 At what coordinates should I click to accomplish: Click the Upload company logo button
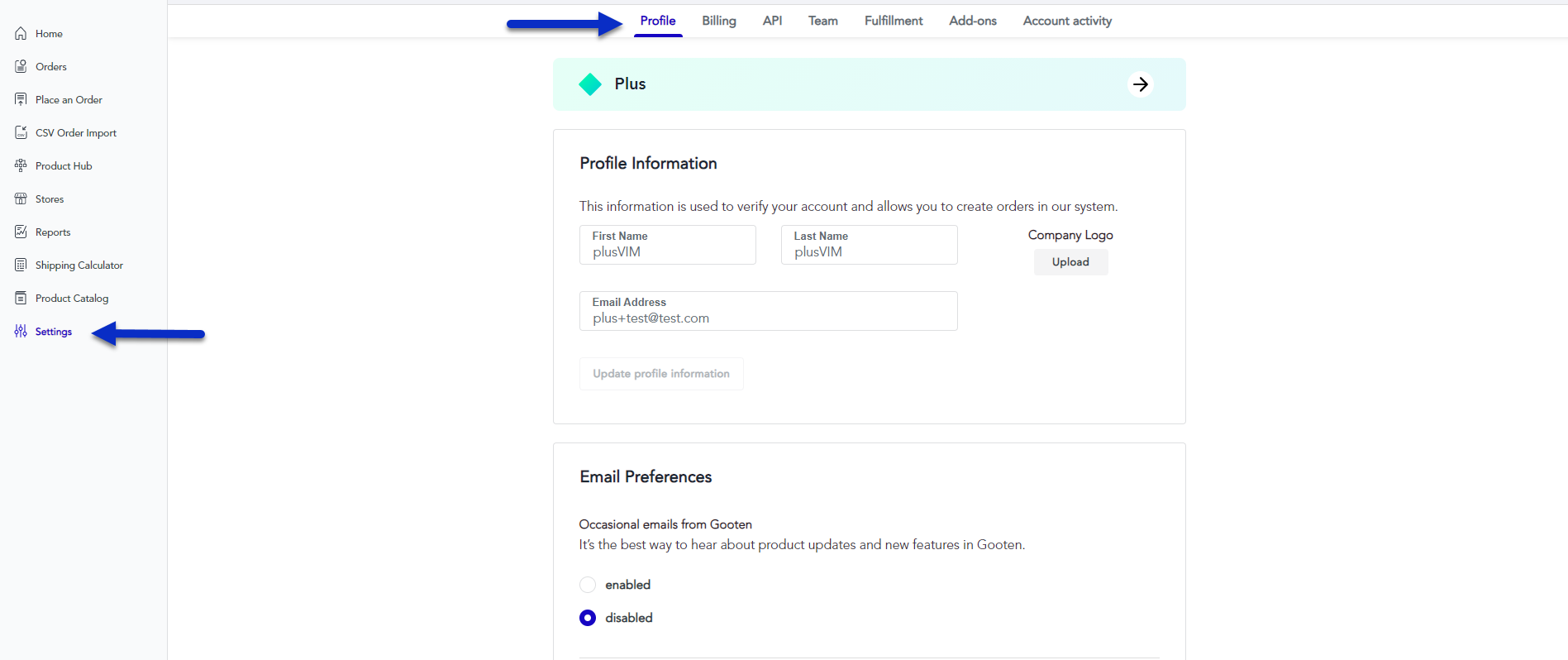pyautogui.click(x=1070, y=262)
